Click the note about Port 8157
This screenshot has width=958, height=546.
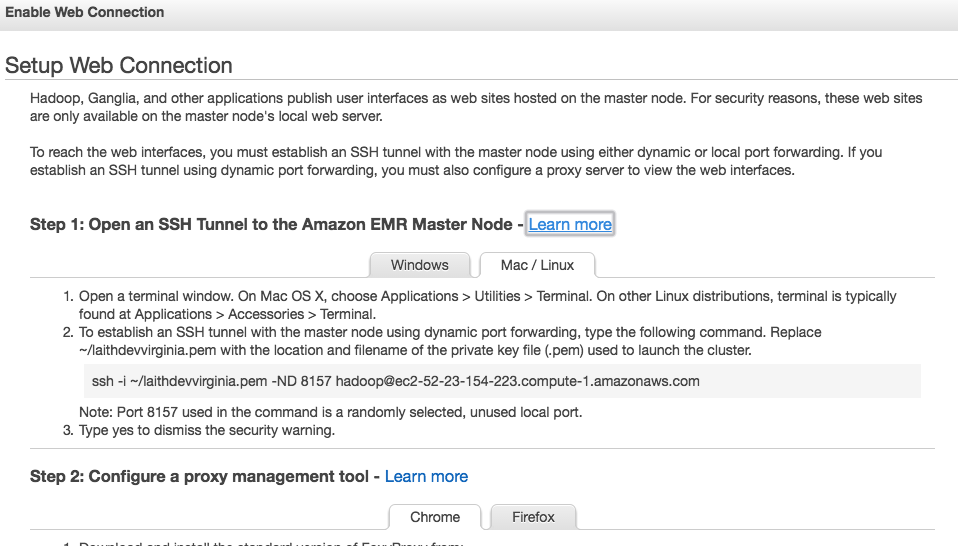point(330,413)
